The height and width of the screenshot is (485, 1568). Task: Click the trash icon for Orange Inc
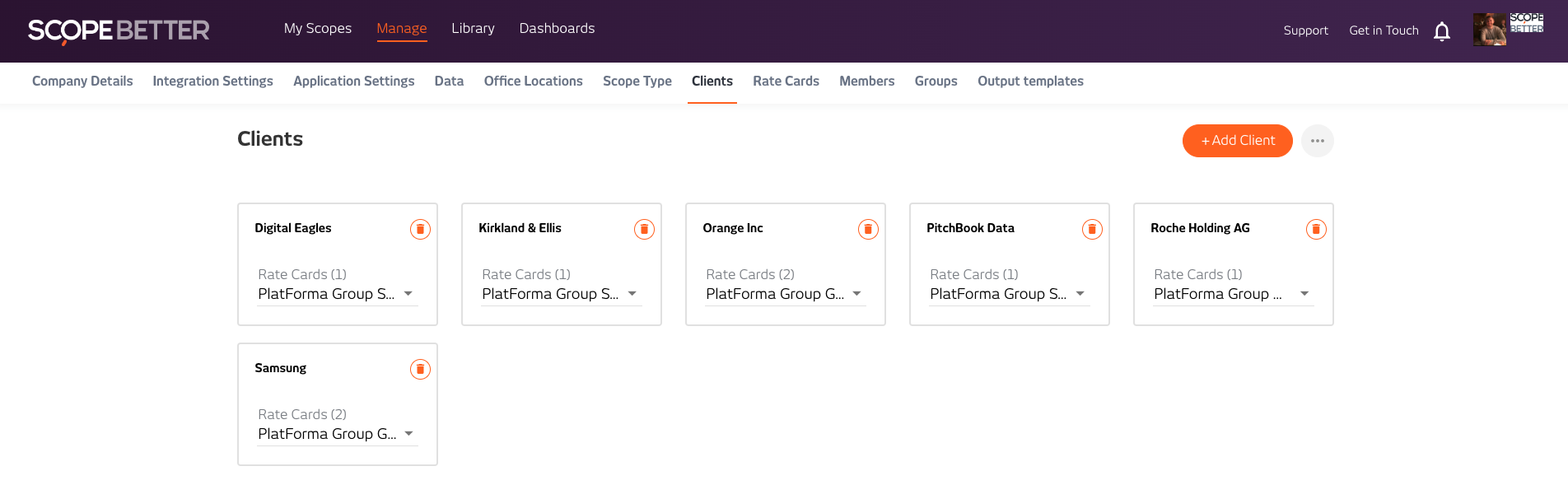(868, 229)
